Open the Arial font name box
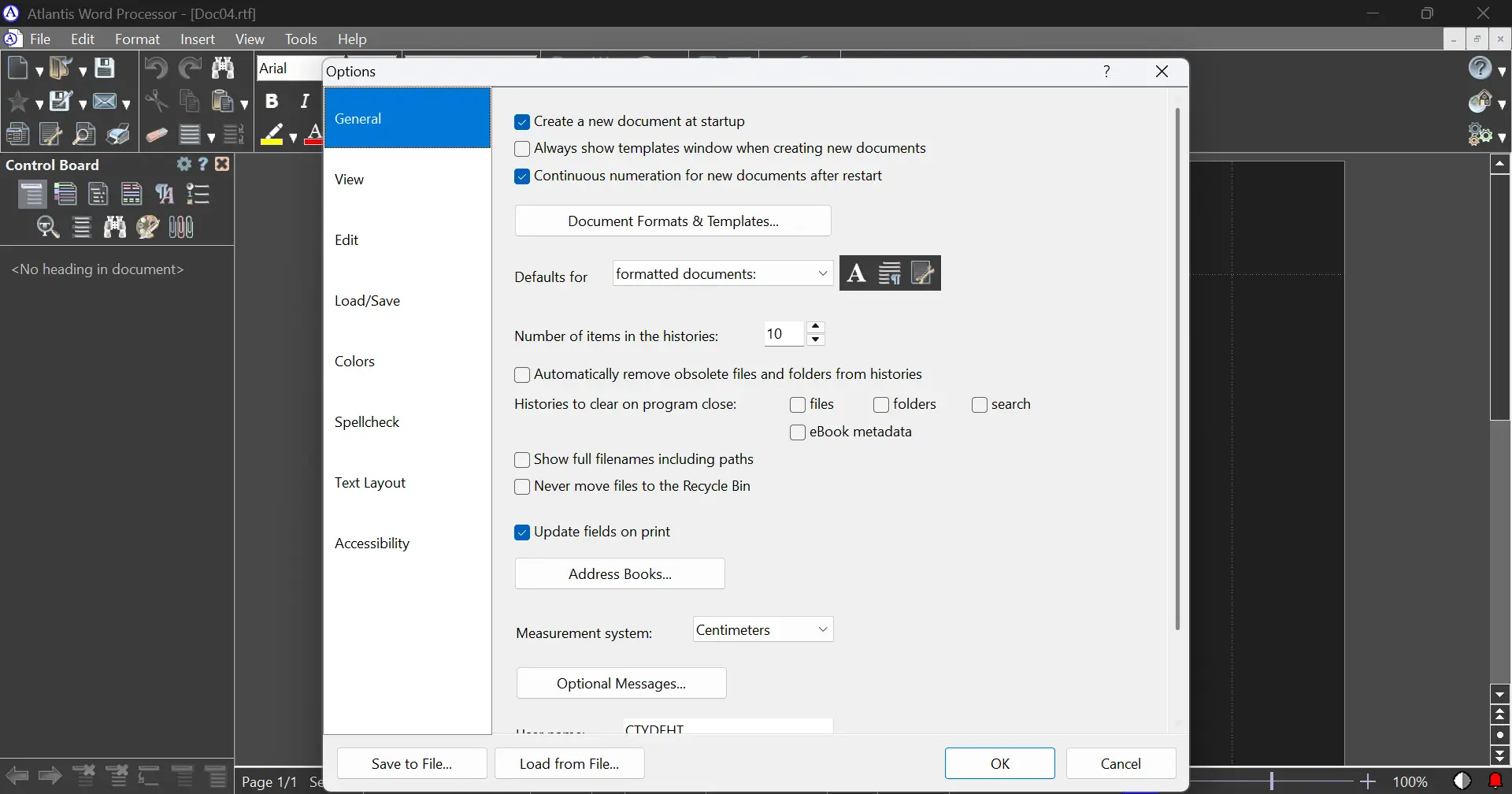The width and height of the screenshot is (1512, 794). 289,69
